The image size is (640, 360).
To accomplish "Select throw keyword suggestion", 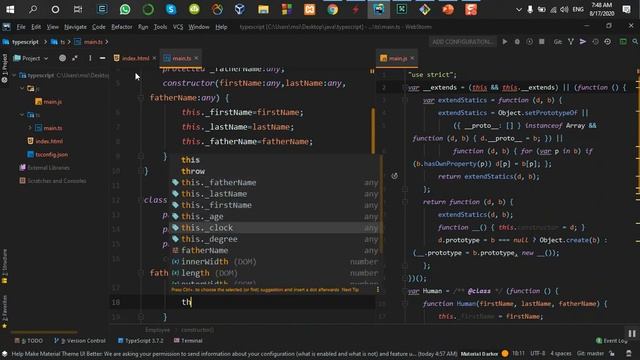I will tap(276, 171).
